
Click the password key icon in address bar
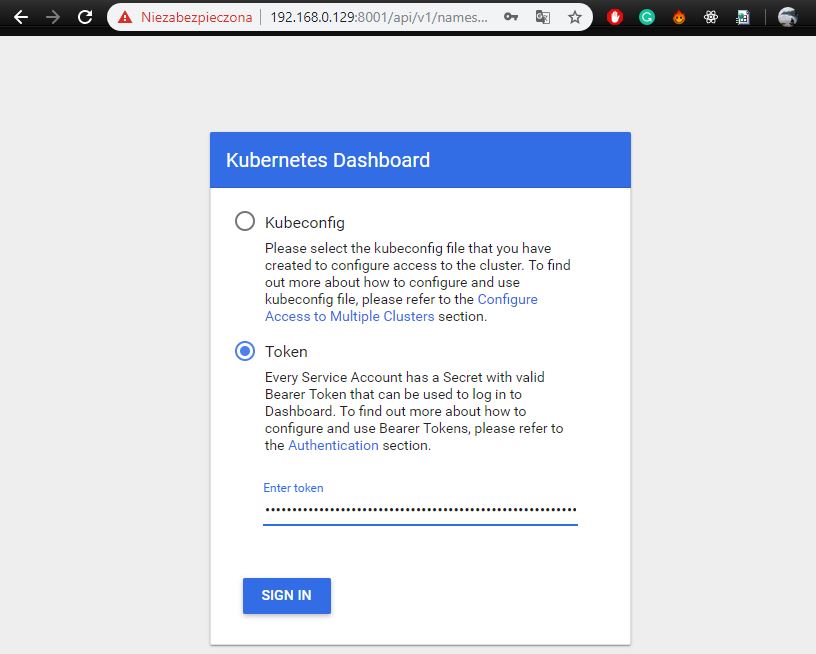tap(511, 17)
